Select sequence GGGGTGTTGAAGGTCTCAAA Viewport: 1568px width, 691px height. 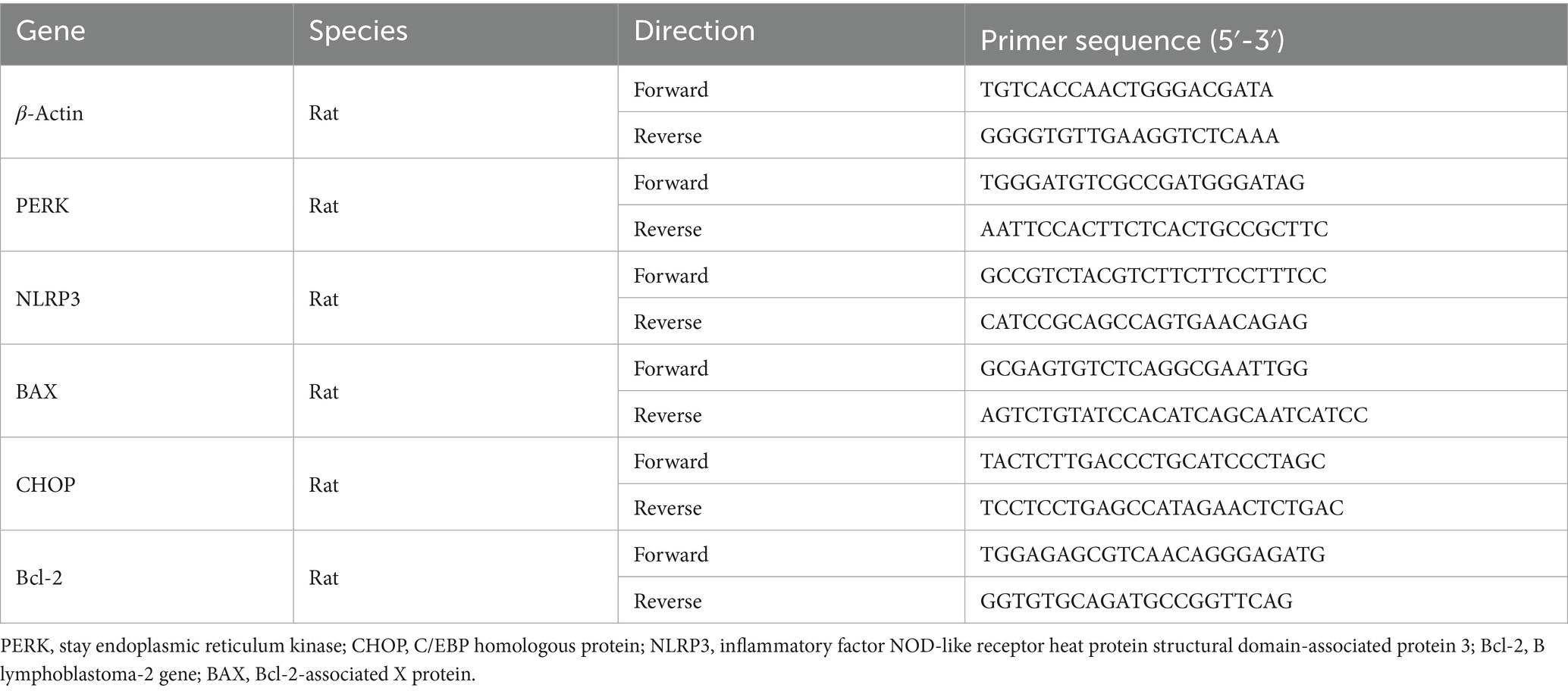click(x=1129, y=136)
